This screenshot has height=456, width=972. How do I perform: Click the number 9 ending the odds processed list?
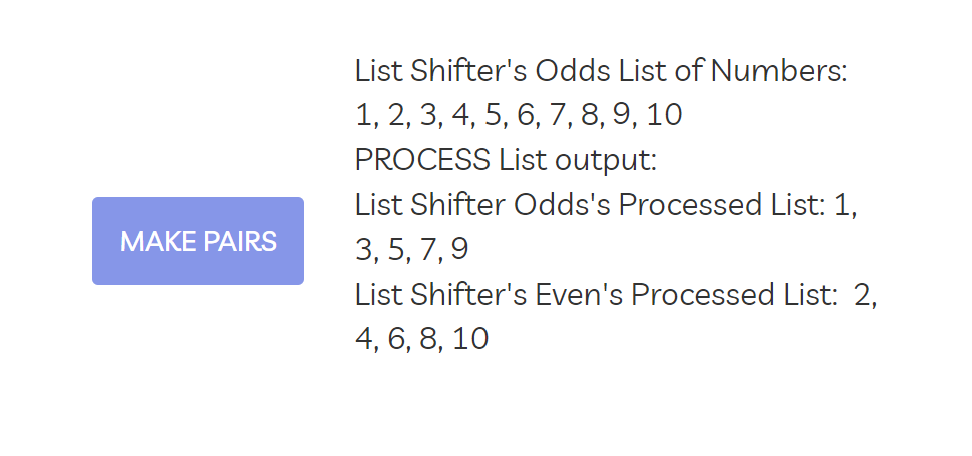(x=459, y=250)
